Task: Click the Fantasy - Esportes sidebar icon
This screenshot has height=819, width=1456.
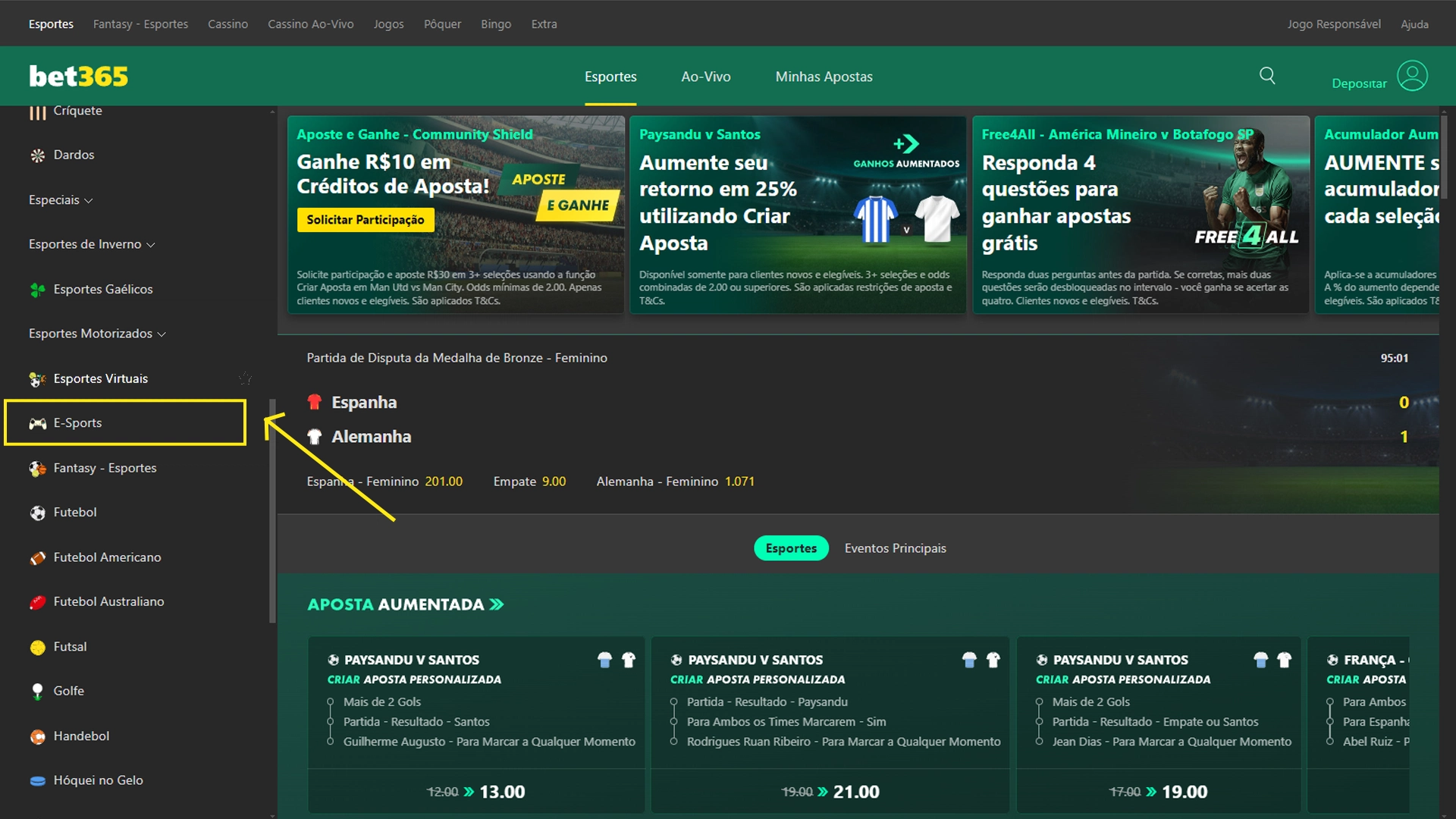Action: (37, 469)
